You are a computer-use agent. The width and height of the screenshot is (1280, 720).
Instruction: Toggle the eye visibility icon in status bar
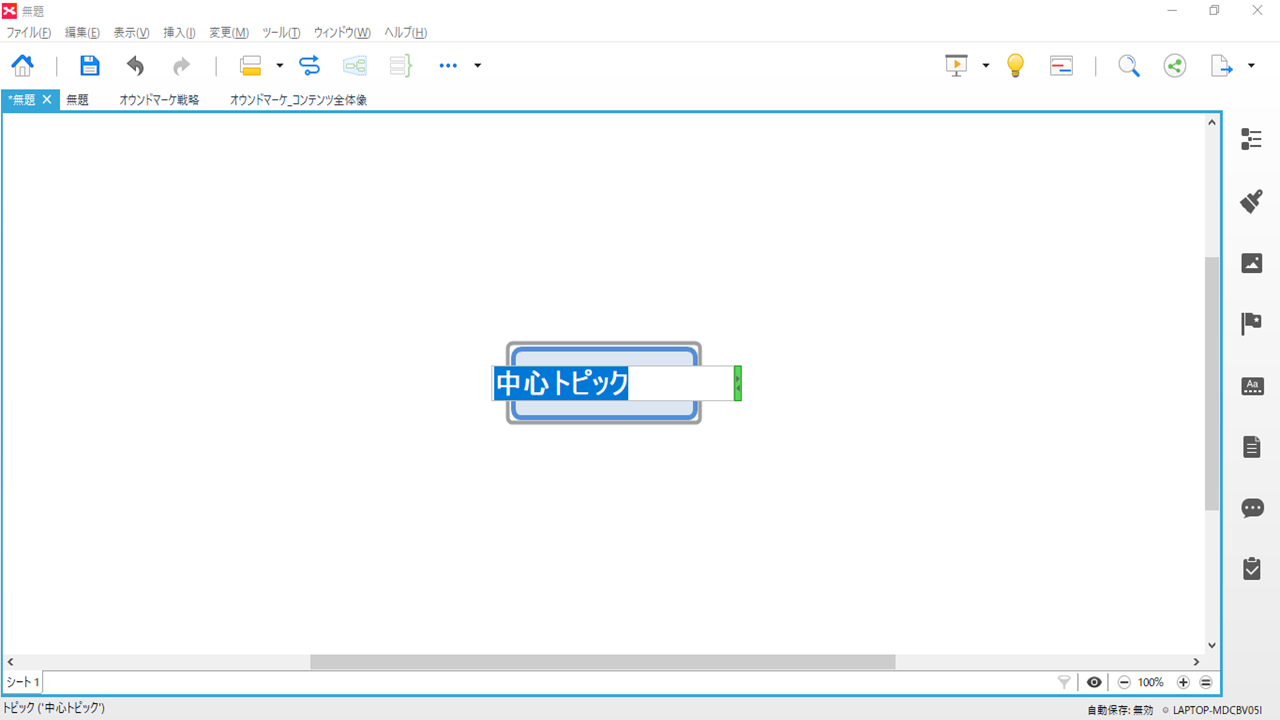1094,682
